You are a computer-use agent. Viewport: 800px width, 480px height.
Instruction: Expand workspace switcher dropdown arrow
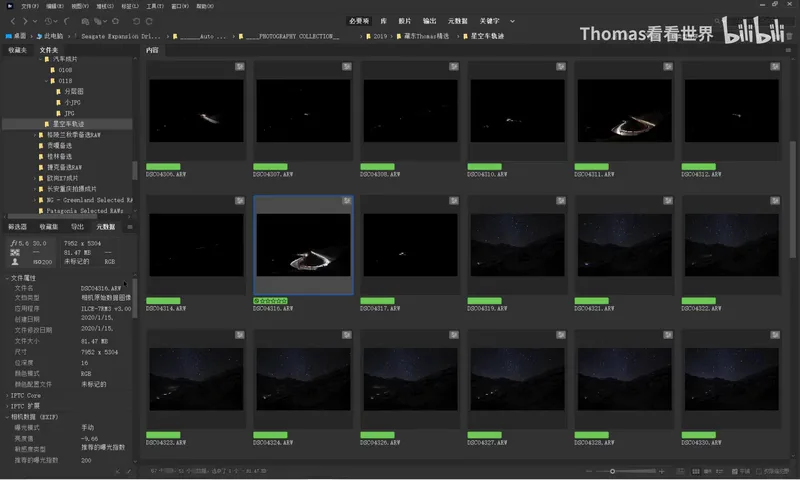[512, 21]
